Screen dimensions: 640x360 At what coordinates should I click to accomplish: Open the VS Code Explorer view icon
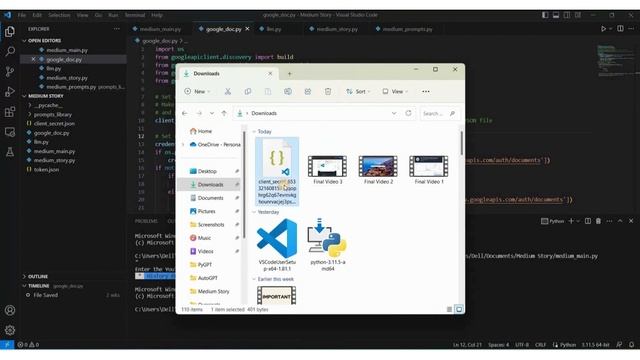click(x=10, y=31)
